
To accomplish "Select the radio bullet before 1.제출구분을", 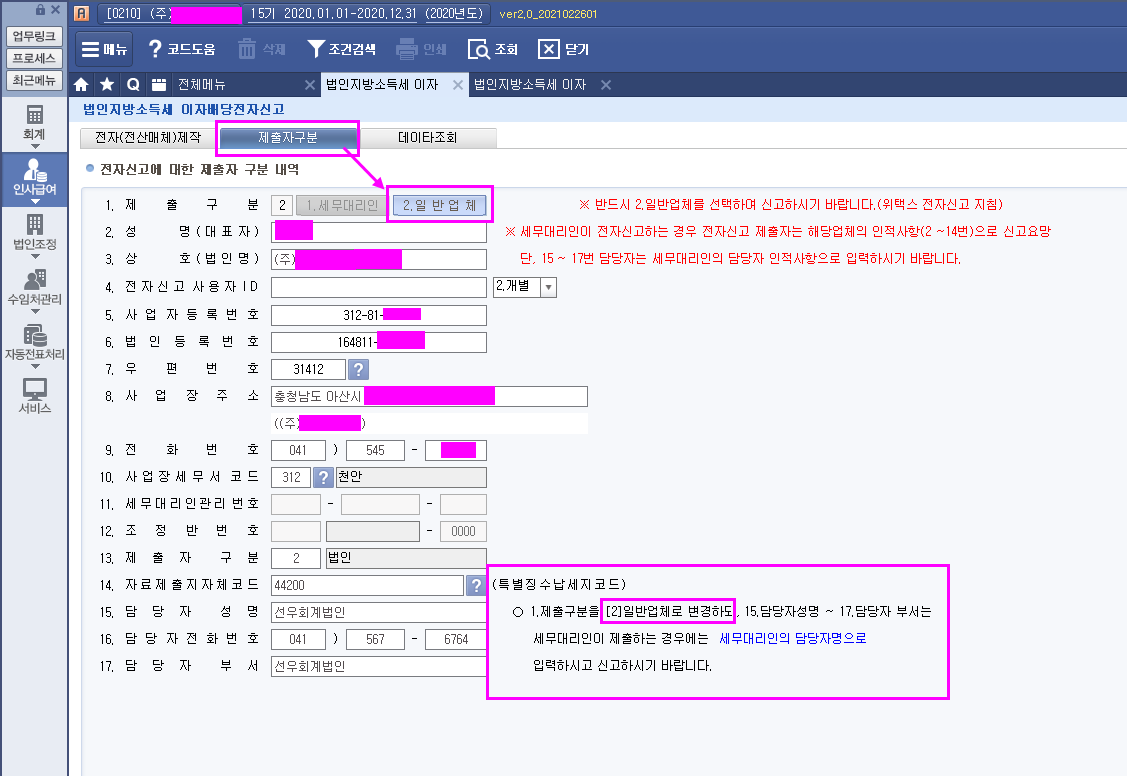I will tap(518, 611).
